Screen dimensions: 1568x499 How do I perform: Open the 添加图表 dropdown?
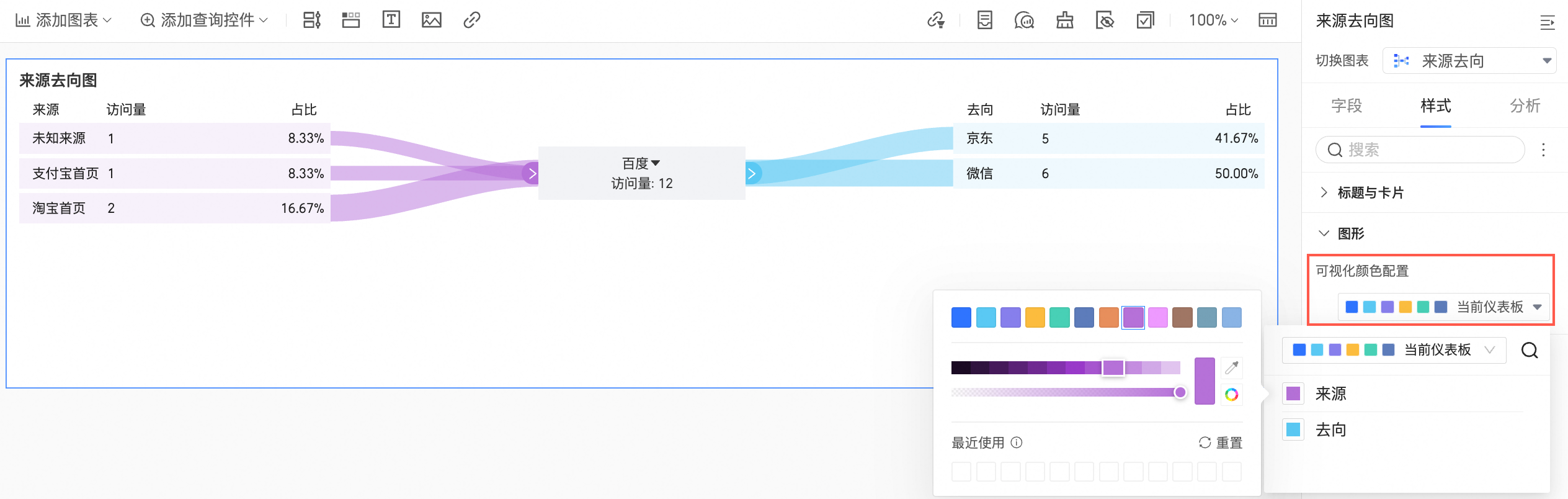[64, 20]
